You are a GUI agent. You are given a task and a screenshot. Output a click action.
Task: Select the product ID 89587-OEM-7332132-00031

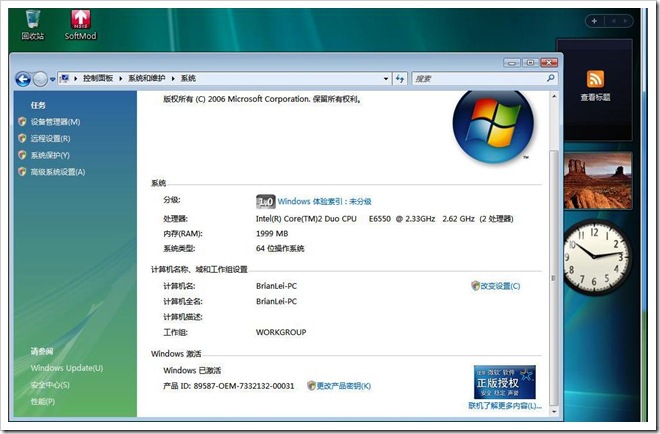pos(244,386)
